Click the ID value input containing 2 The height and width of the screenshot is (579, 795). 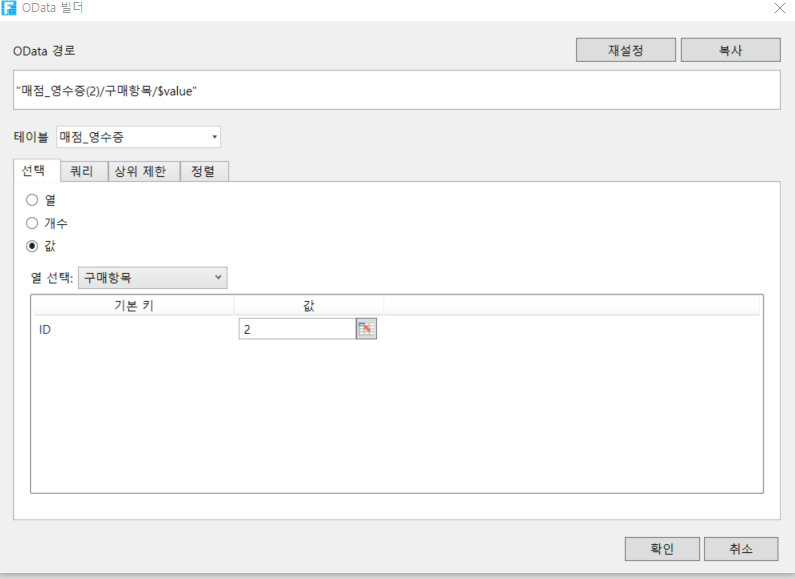(x=296, y=329)
